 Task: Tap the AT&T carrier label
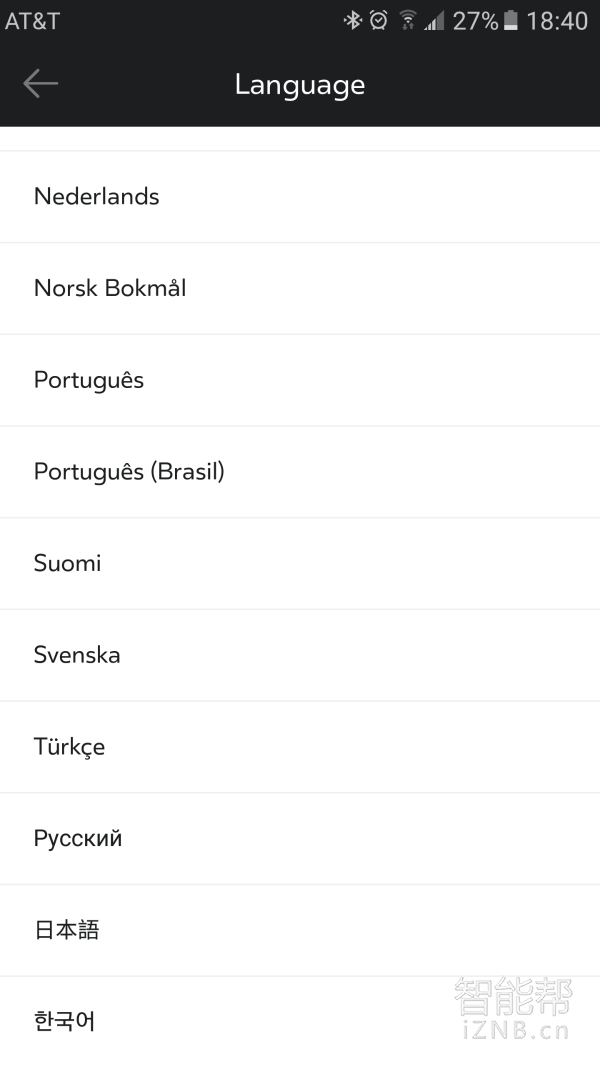33,20
